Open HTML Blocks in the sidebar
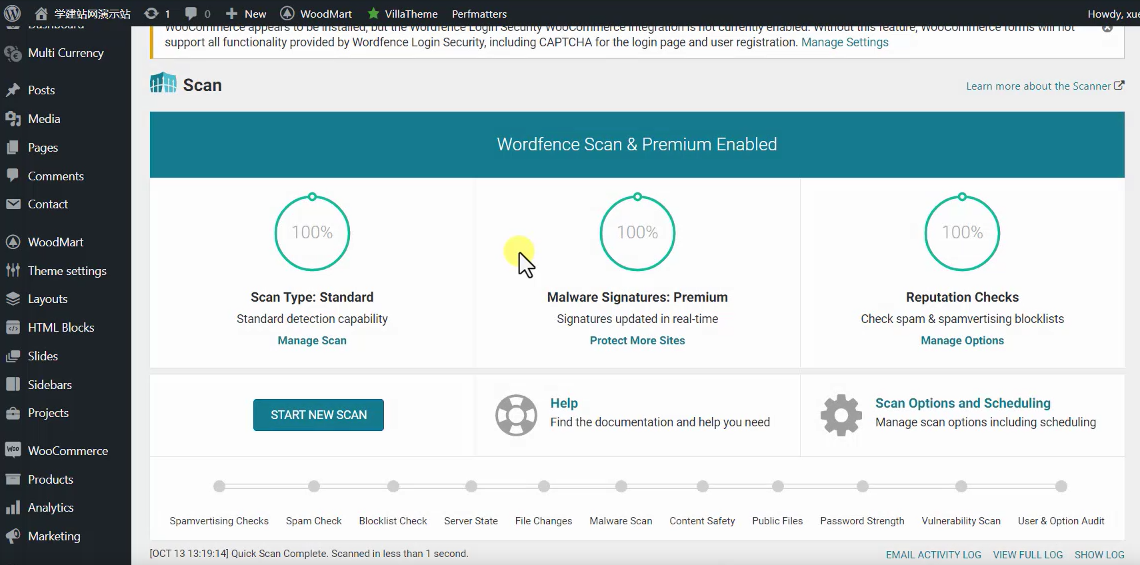This screenshot has height=565, width=1140. pos(61,327)
